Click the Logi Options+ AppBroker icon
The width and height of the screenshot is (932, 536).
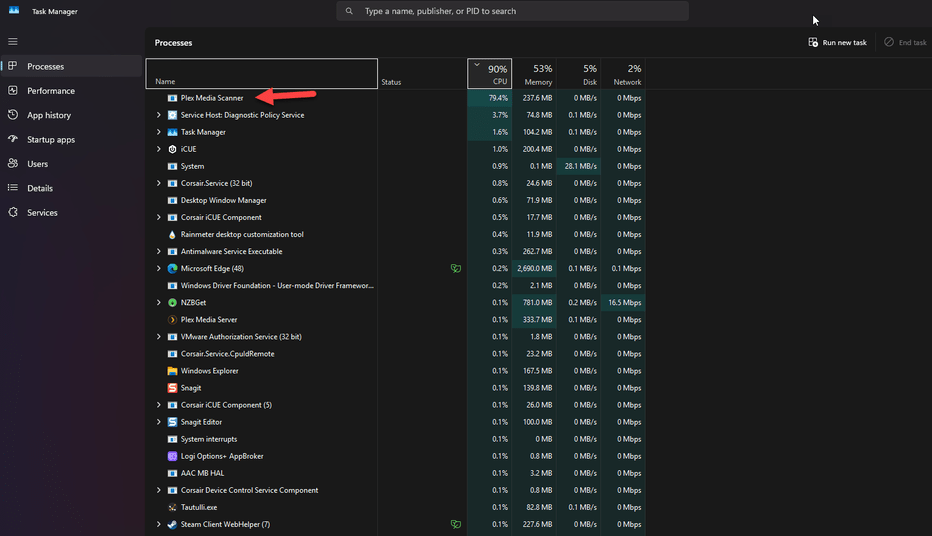(x=172, y=456)
